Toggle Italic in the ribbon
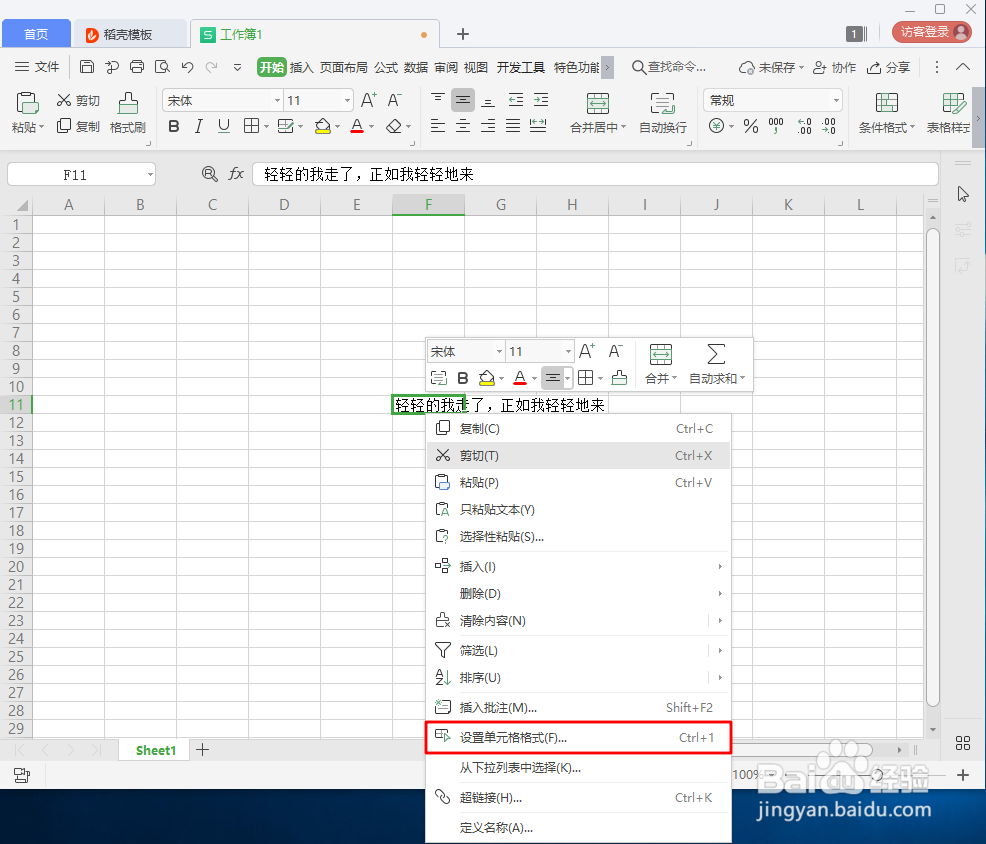986x844 pixels. (x=199, y=126)
